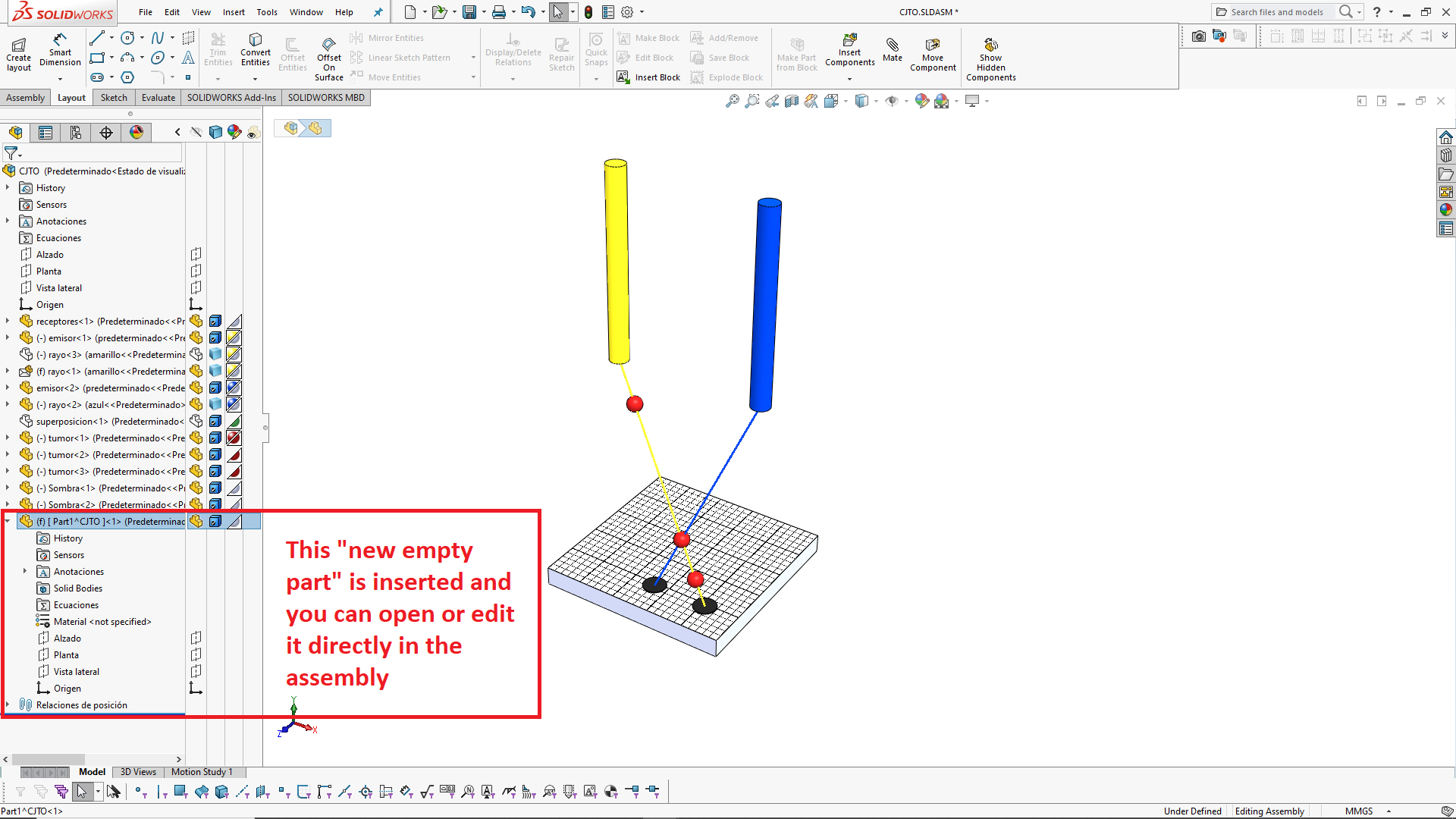Toggle visibility of tumor<1> component

196,438
